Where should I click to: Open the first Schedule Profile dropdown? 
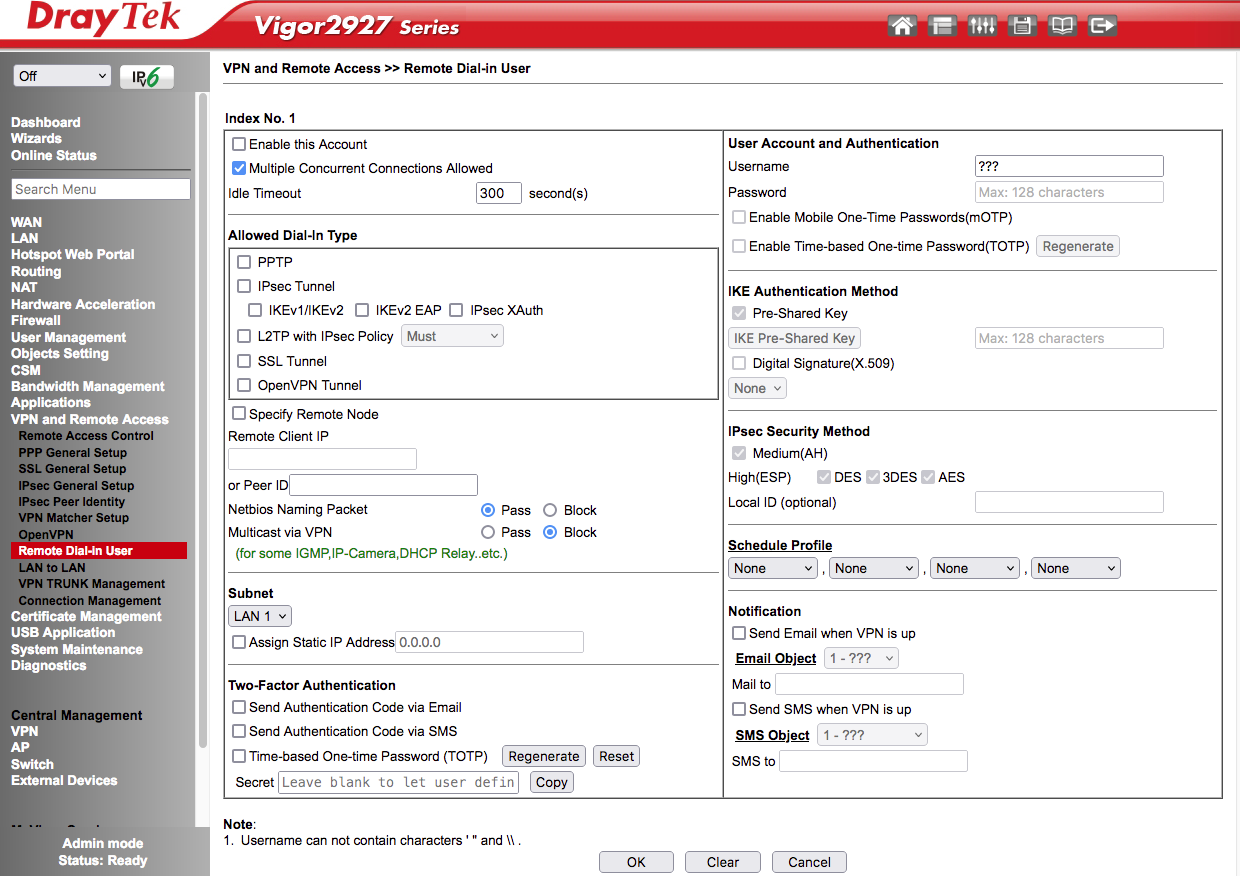click(772, 567)
